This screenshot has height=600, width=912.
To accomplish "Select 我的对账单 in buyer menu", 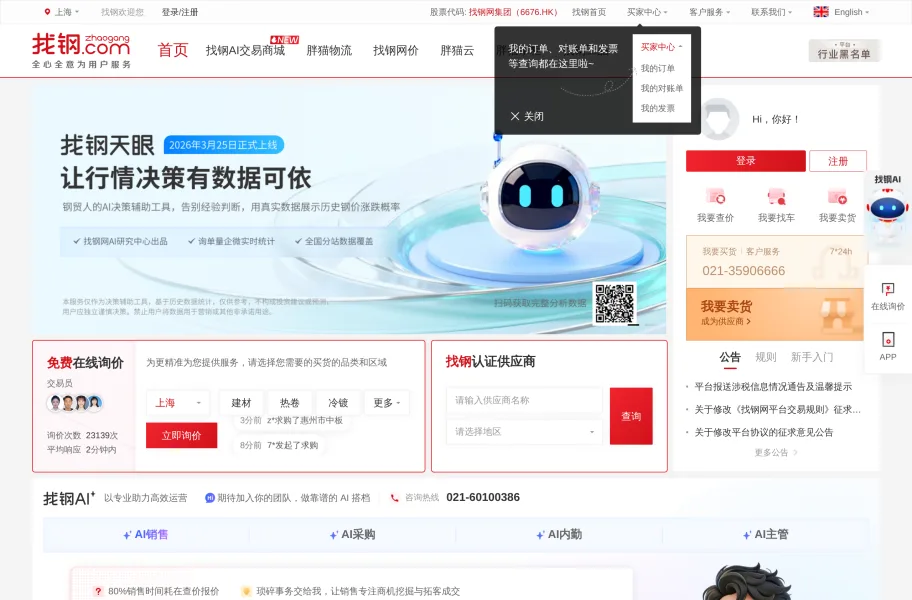I will (x=662, y=88).
